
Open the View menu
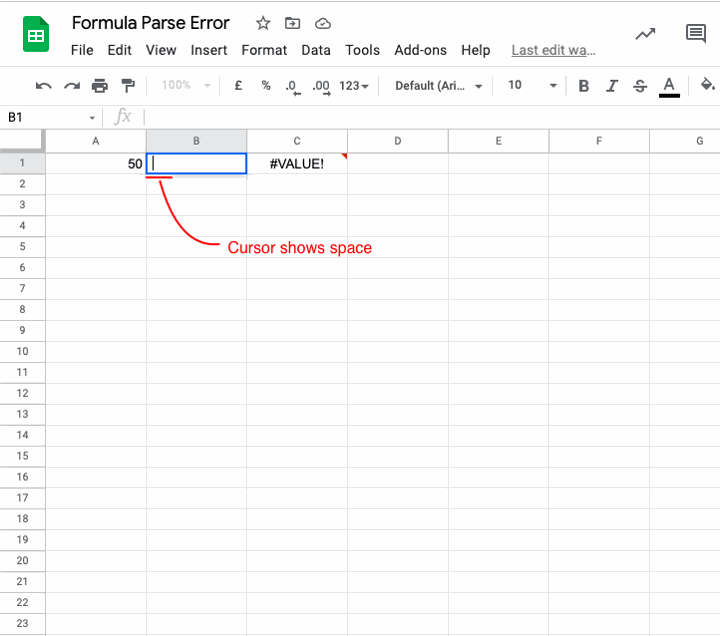pyautogui.click(x=161, y=50)
